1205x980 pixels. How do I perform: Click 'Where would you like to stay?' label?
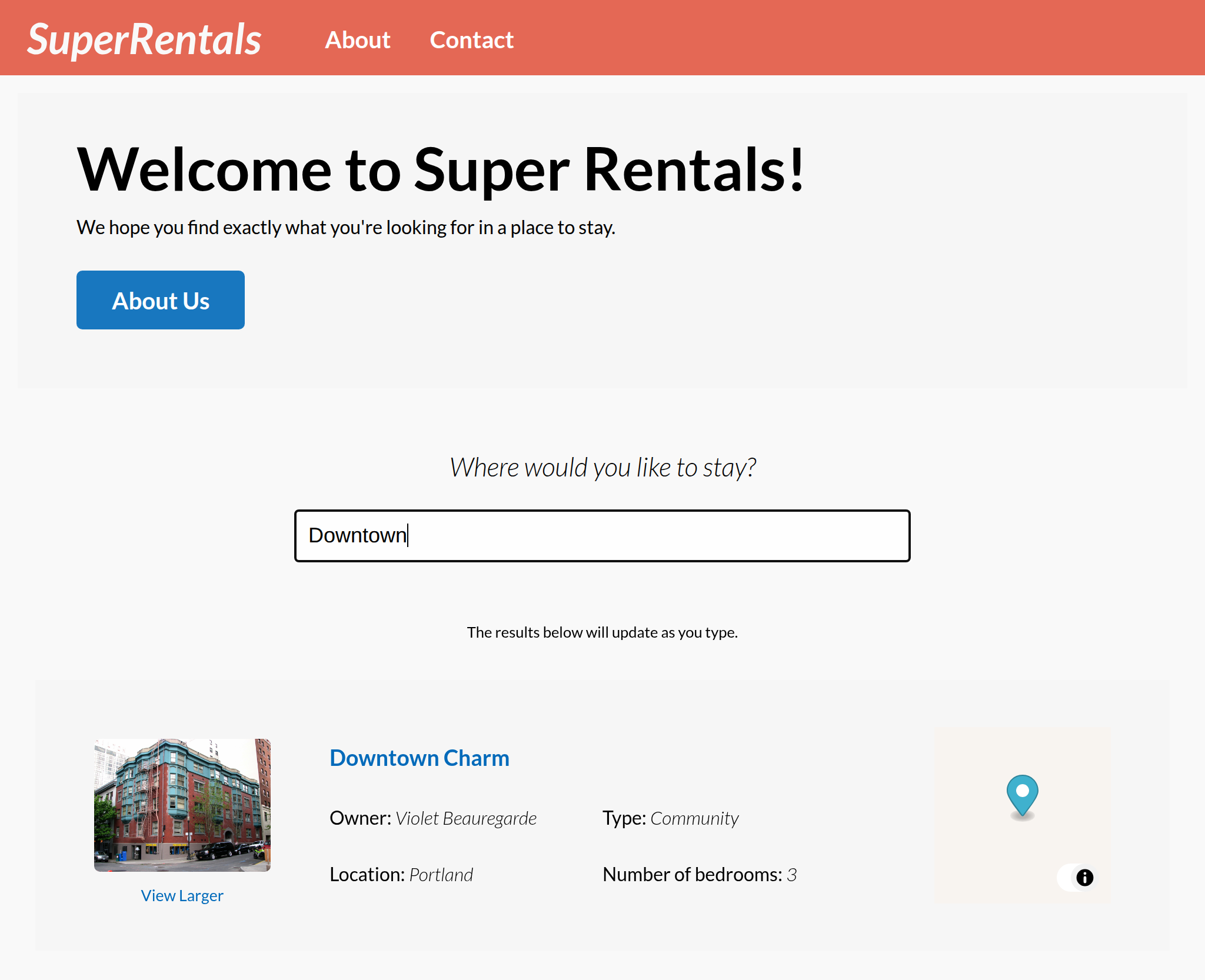(602, 468)
